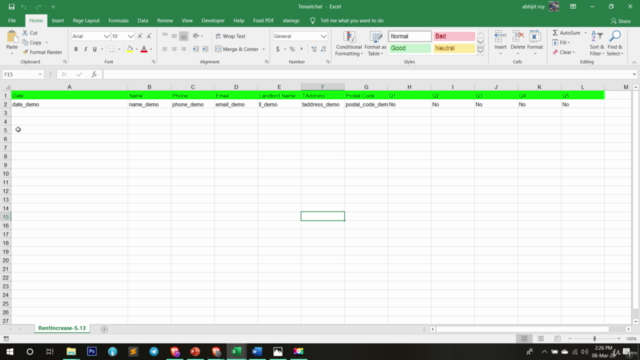
Task: Open the AutoSum dropdown arrow
Action: click(586, 33)
